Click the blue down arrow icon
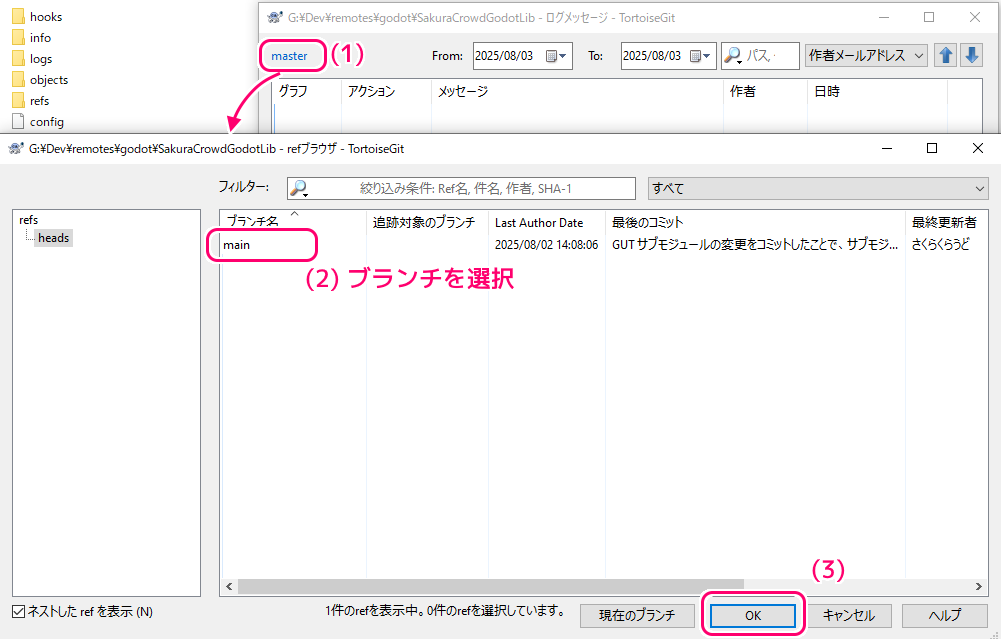This screenshot has width=1001, height=639. click(x=971, y=56)
